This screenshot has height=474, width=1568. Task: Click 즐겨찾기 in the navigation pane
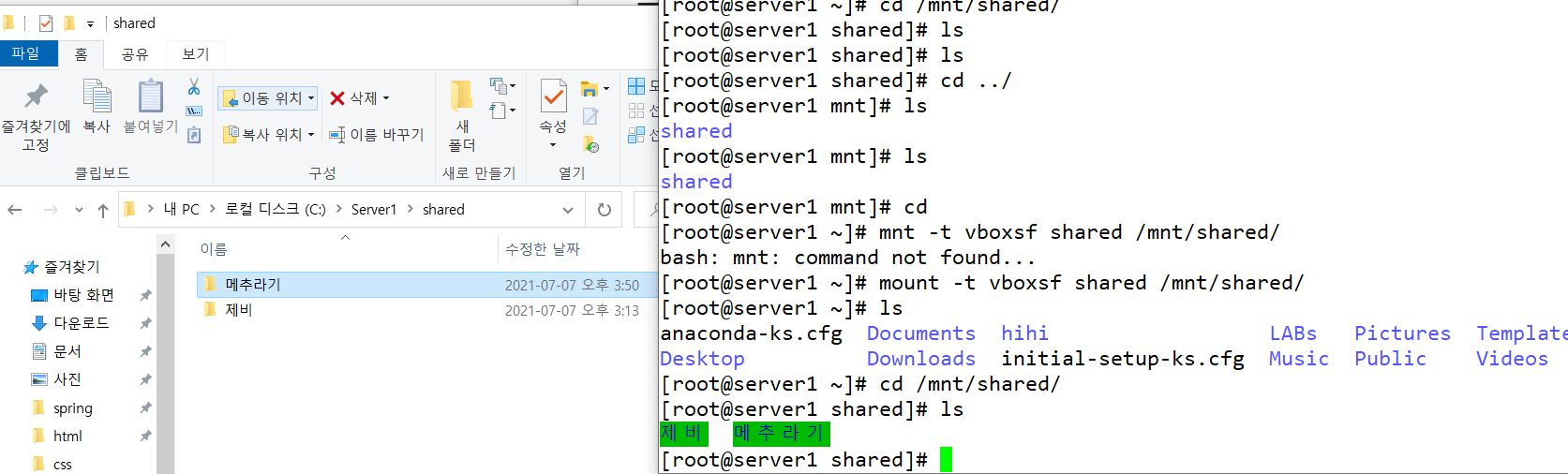(x=71, y=267)
